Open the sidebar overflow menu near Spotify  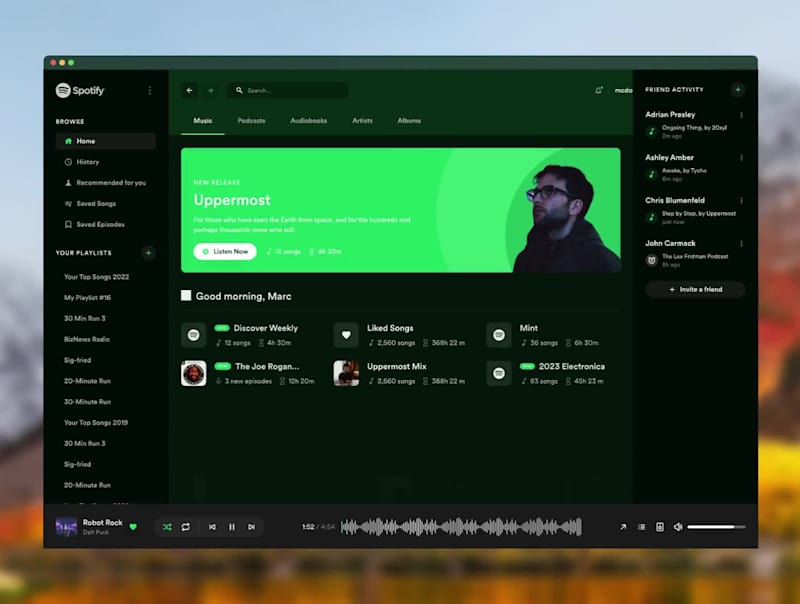(x=150, y=90)
